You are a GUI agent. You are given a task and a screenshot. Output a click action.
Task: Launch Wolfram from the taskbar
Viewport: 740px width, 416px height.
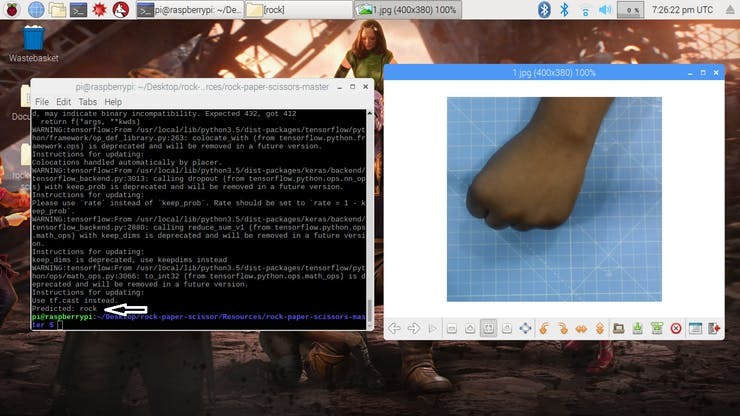(x=121, y=9)
